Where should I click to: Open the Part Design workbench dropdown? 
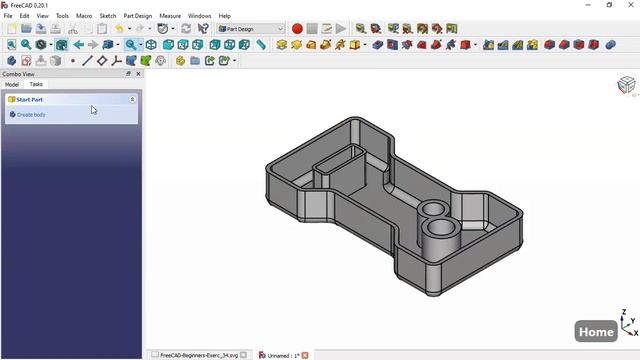pos(251,29)
